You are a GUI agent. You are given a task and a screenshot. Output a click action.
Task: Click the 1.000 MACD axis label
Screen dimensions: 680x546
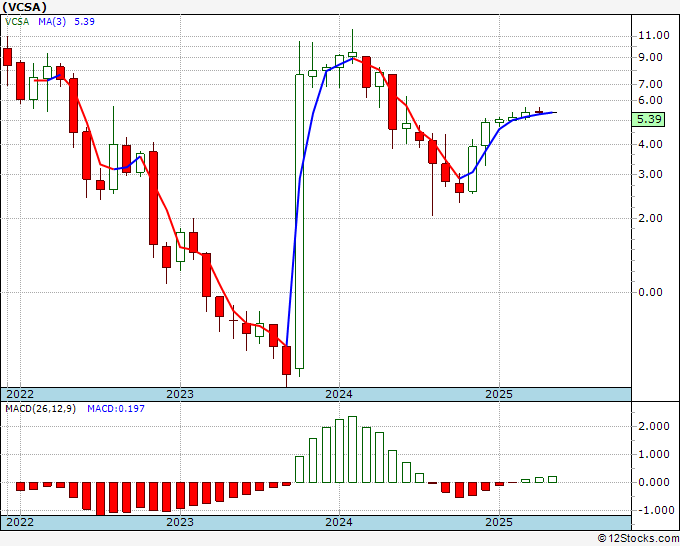click(654, 454)
